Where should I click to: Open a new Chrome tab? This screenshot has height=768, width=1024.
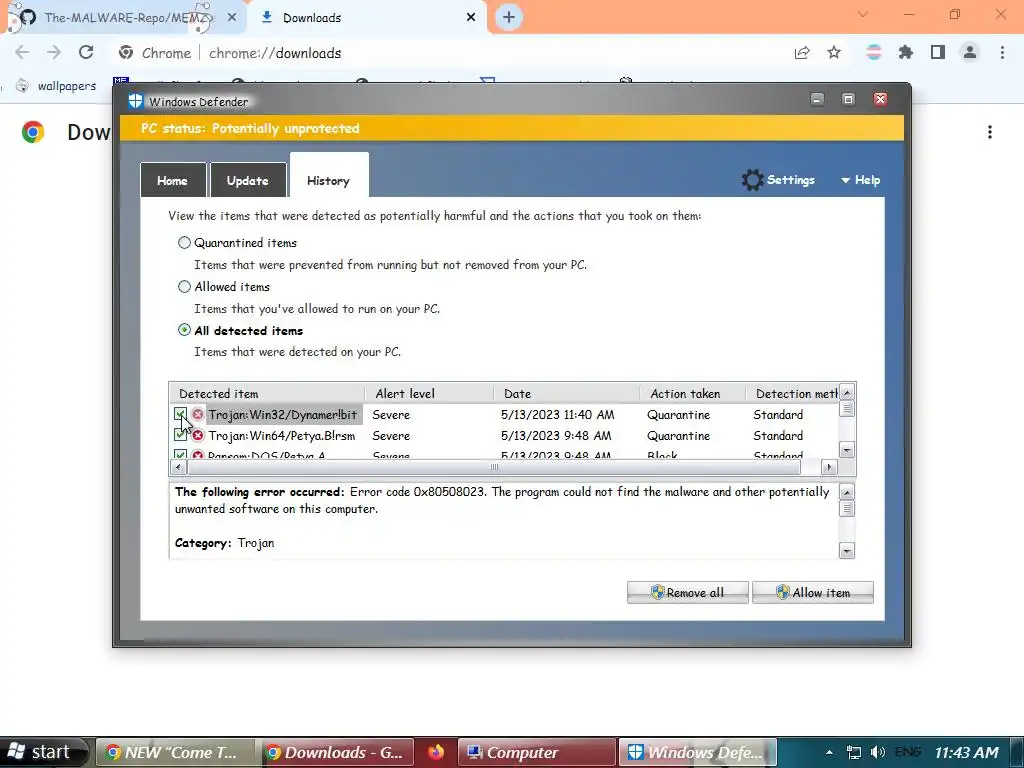point(509,18)
